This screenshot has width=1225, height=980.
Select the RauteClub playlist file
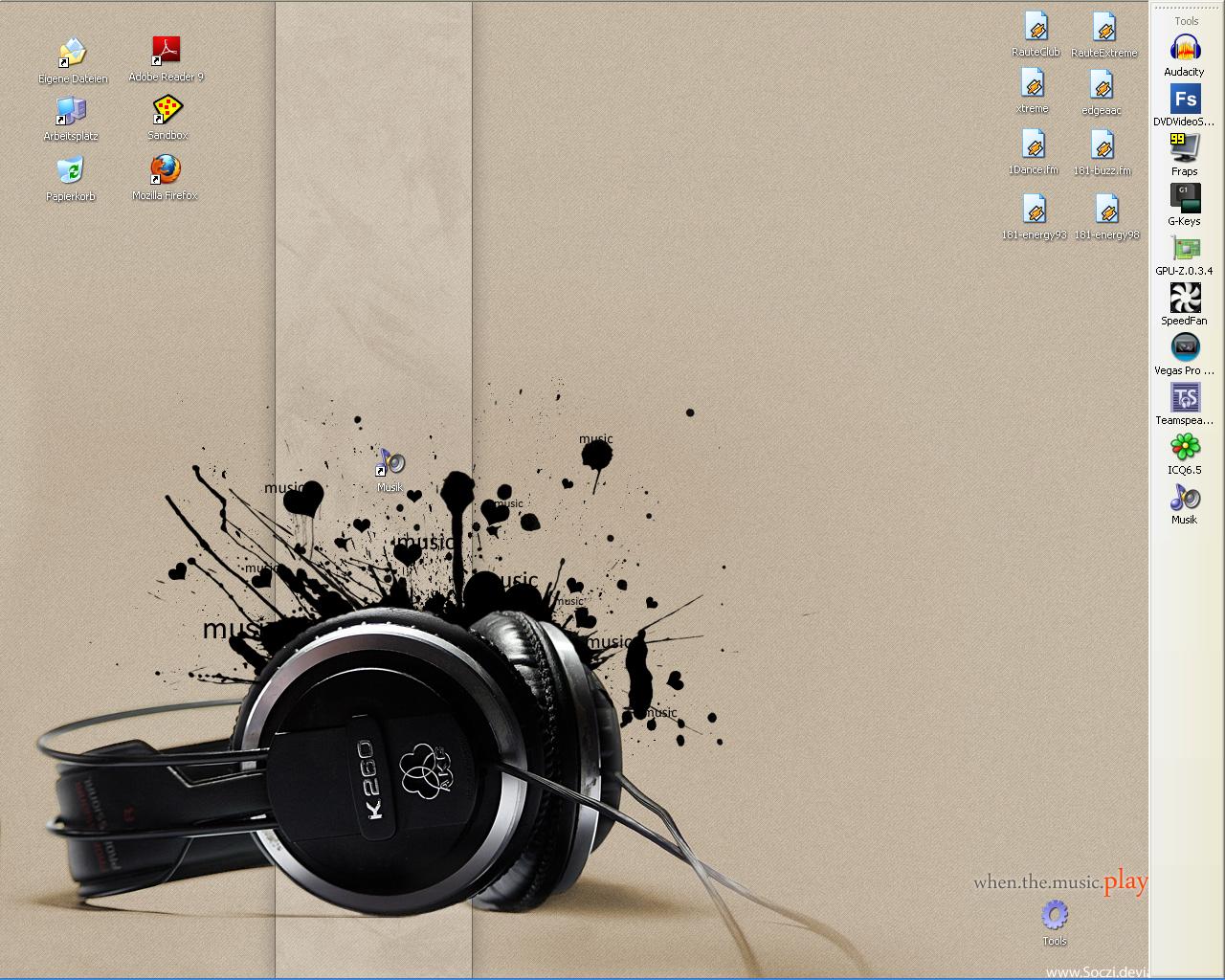[1036, 28]
